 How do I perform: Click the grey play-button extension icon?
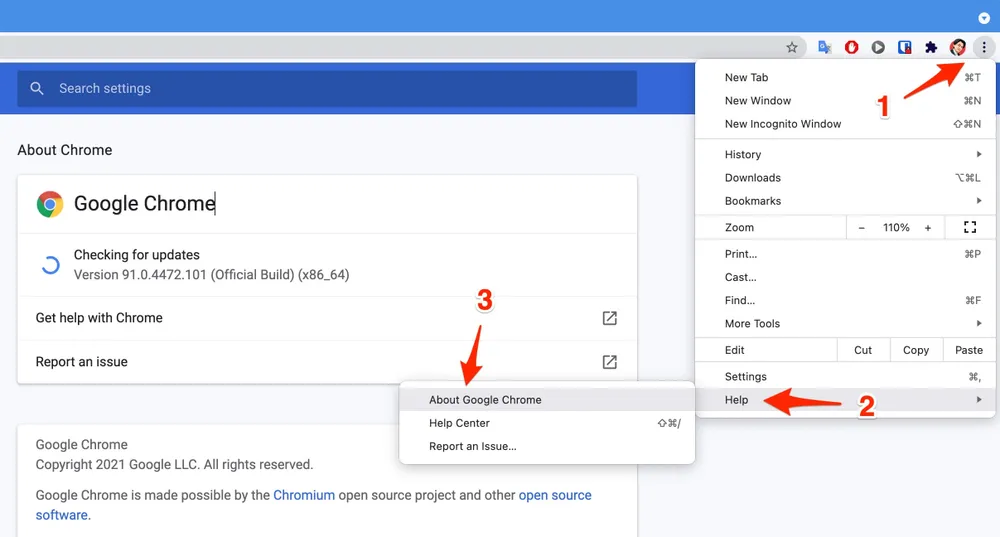(878, 47)
